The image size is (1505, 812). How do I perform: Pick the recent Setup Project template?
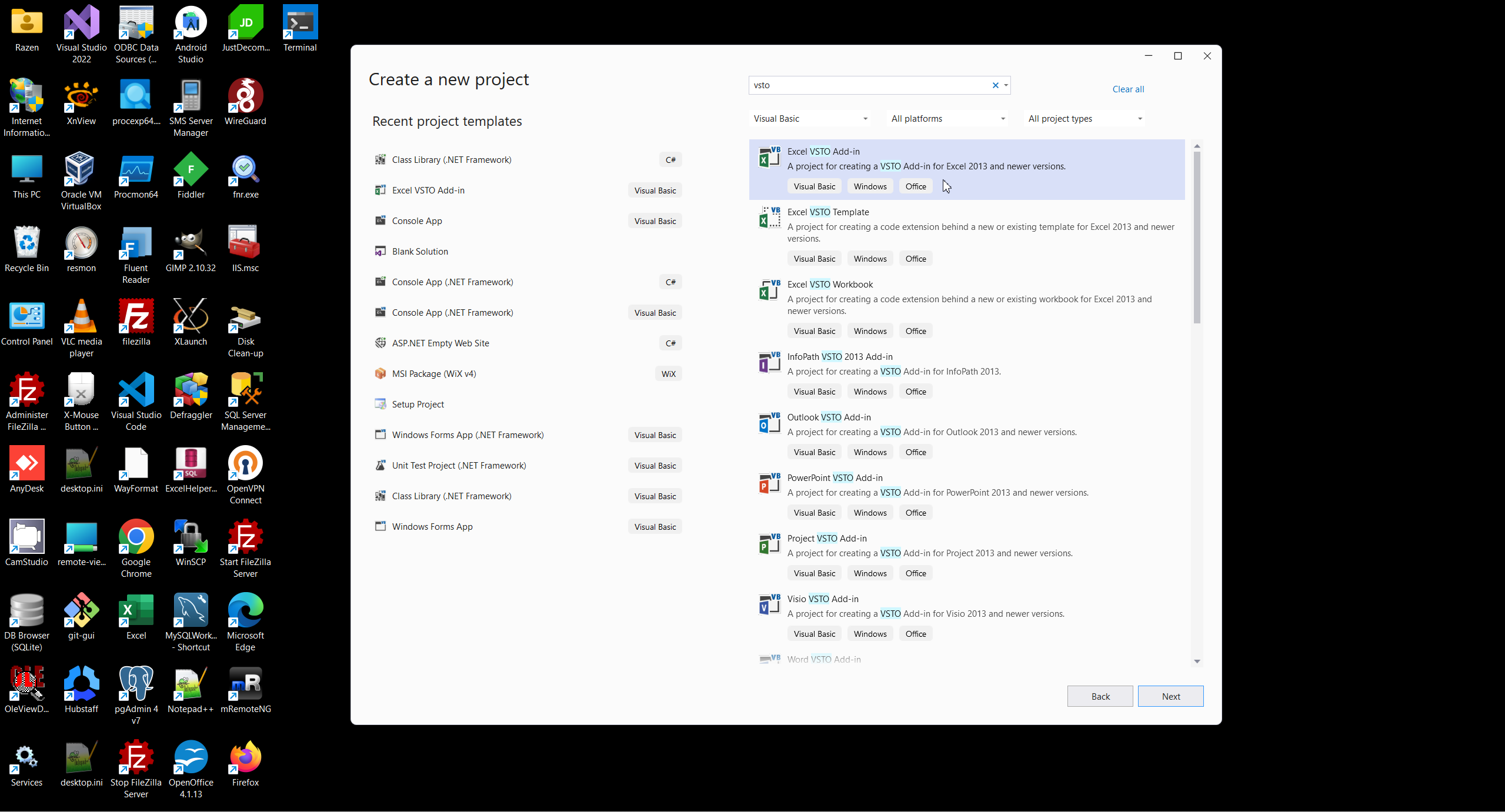click(x=418, y=404)
